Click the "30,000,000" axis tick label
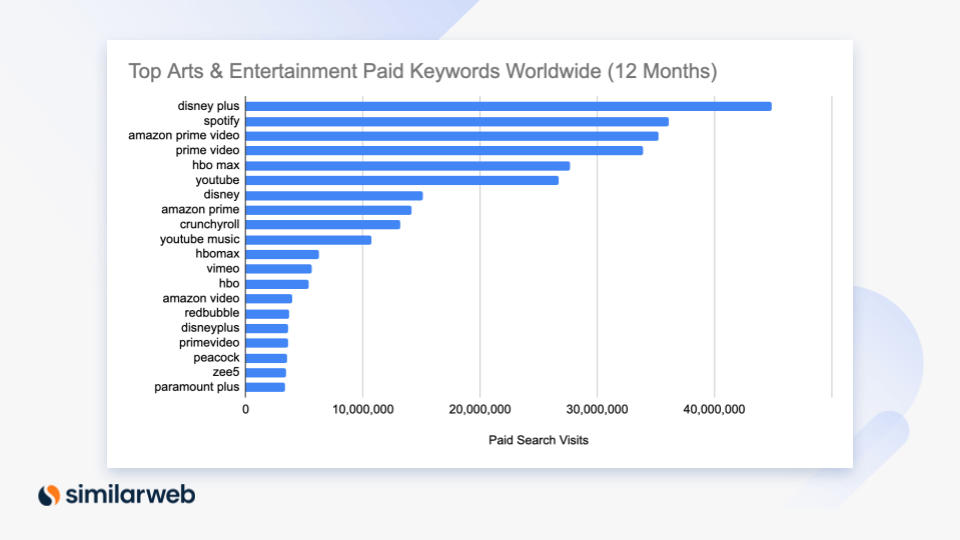Image resolution: width=960 pixels, height=540 pixels. 597,410
